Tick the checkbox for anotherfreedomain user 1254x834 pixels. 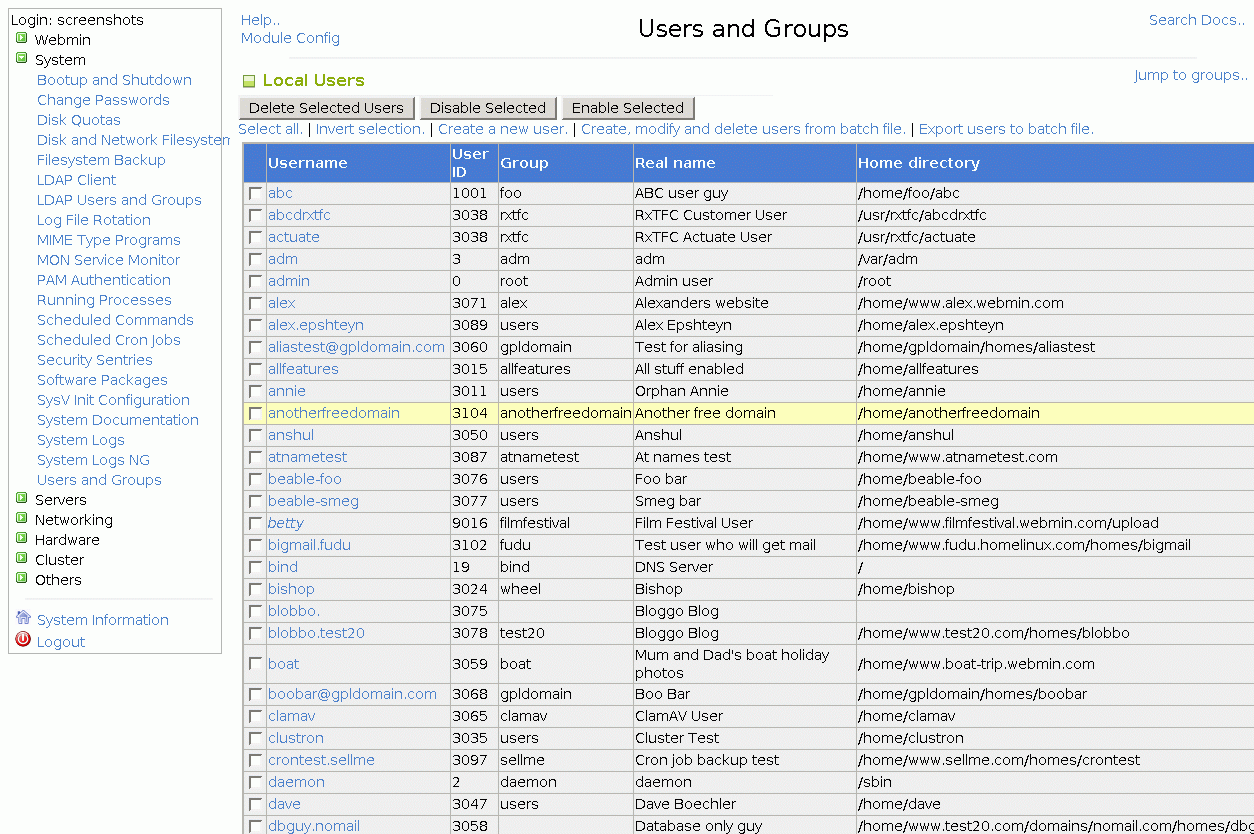255,413
